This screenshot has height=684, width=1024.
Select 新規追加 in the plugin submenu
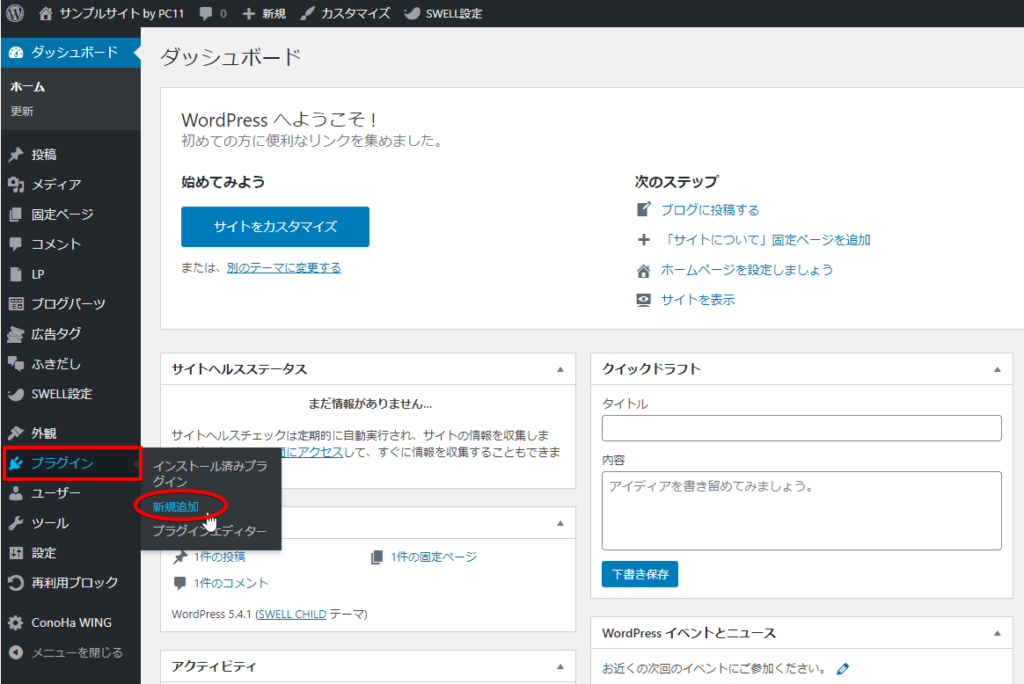[176, 506]
